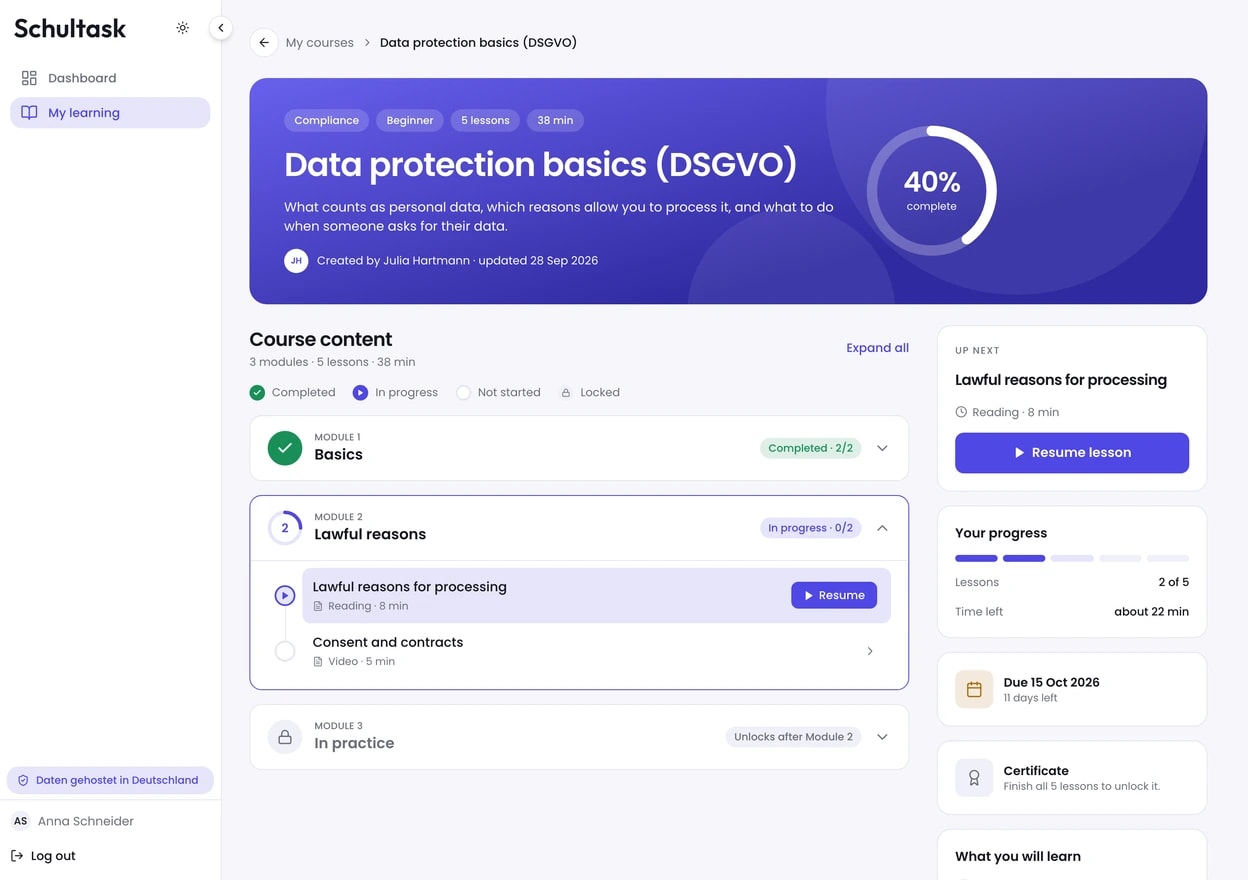Collapse Module 2 Lawful reasons with its chevron

point(882,528)
